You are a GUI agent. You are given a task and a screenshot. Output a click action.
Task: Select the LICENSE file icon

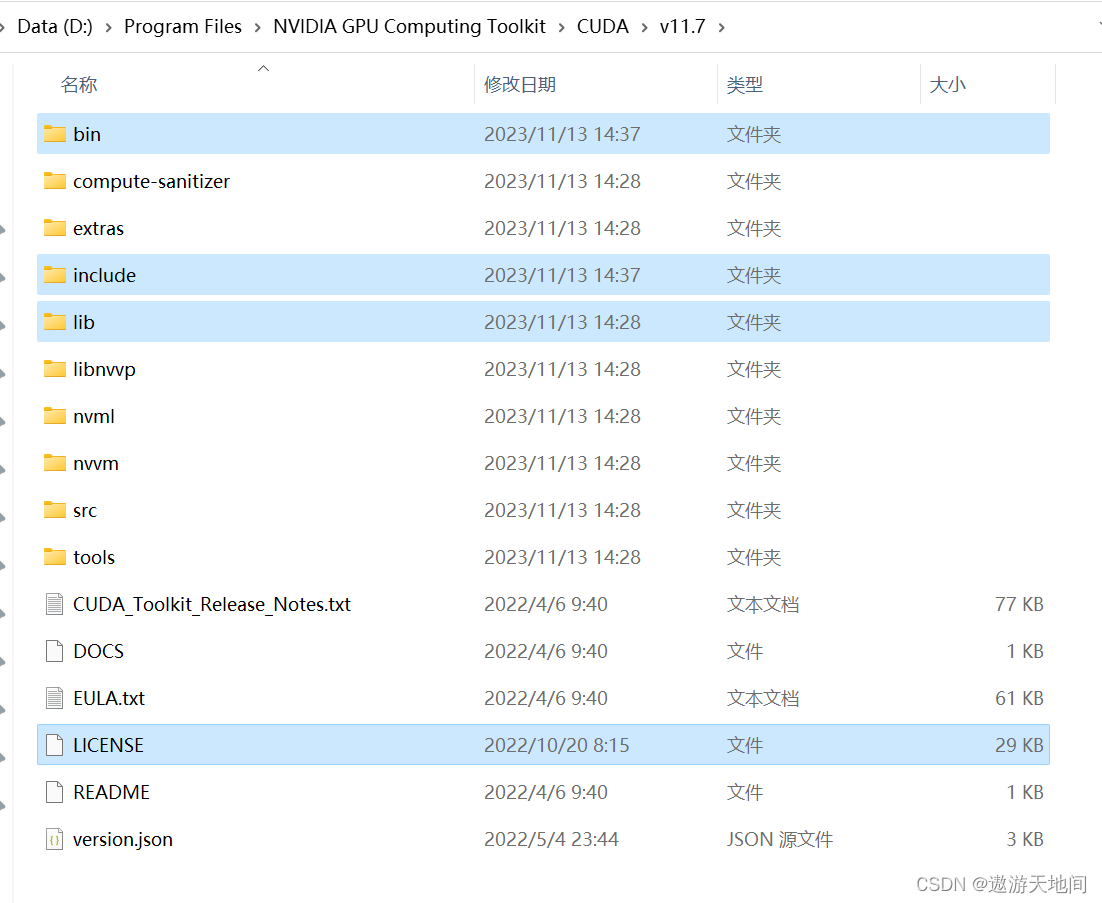tap(55, 745)
